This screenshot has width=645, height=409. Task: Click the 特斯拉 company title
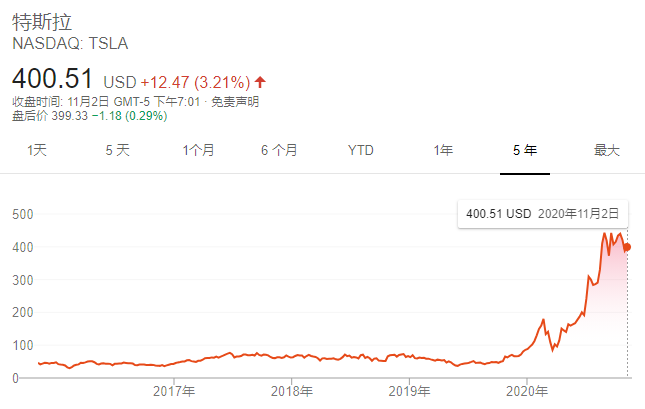pyautogui.click(x=42, y=22)
